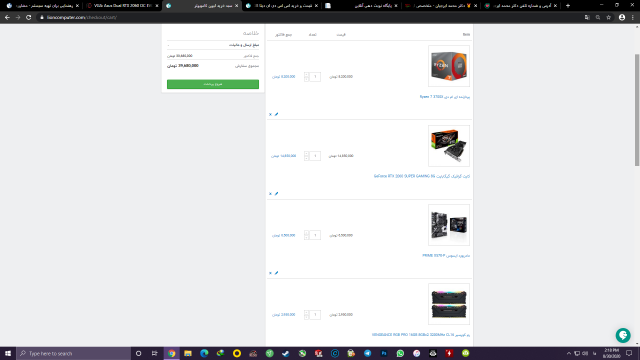This screenshot has width=640, height=360.
Task: Open the Windows notification center
Action: [629, 353]
